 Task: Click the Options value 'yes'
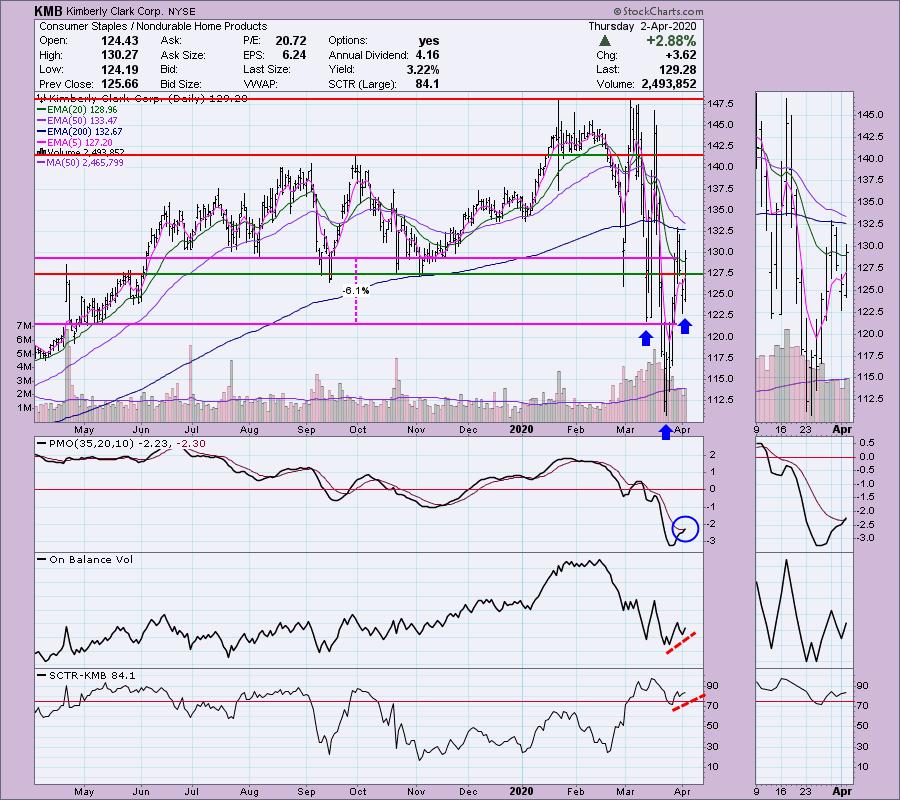(429, 41)
